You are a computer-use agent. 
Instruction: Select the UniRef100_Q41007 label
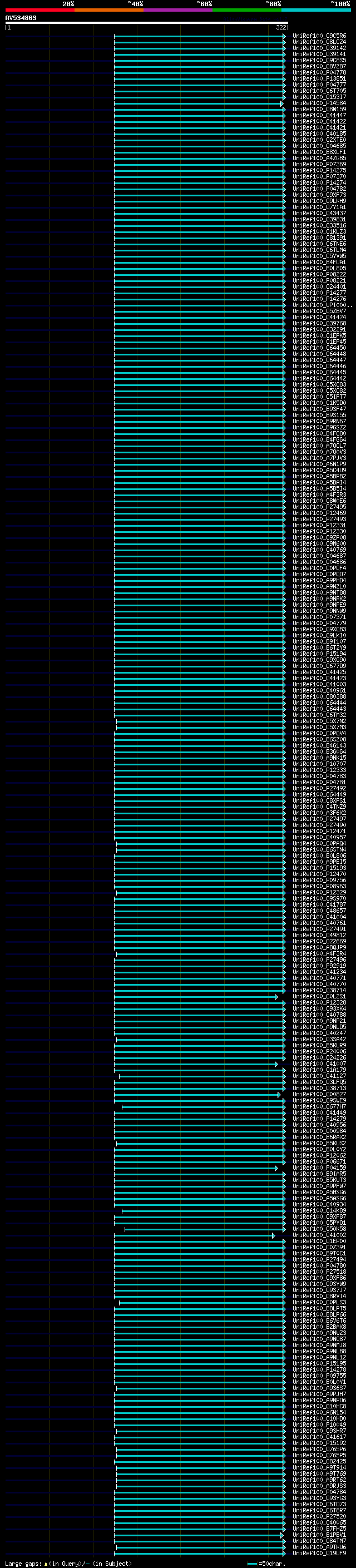pos(319,1064)
